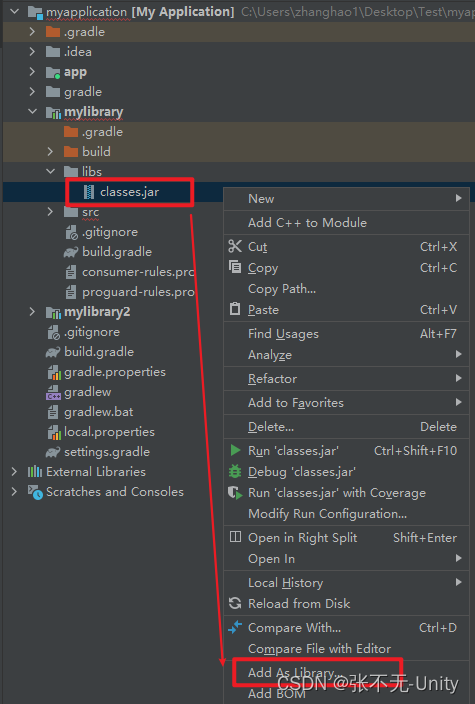
Task: Choose Add C++ to Module
Action: tap(346, 222)
